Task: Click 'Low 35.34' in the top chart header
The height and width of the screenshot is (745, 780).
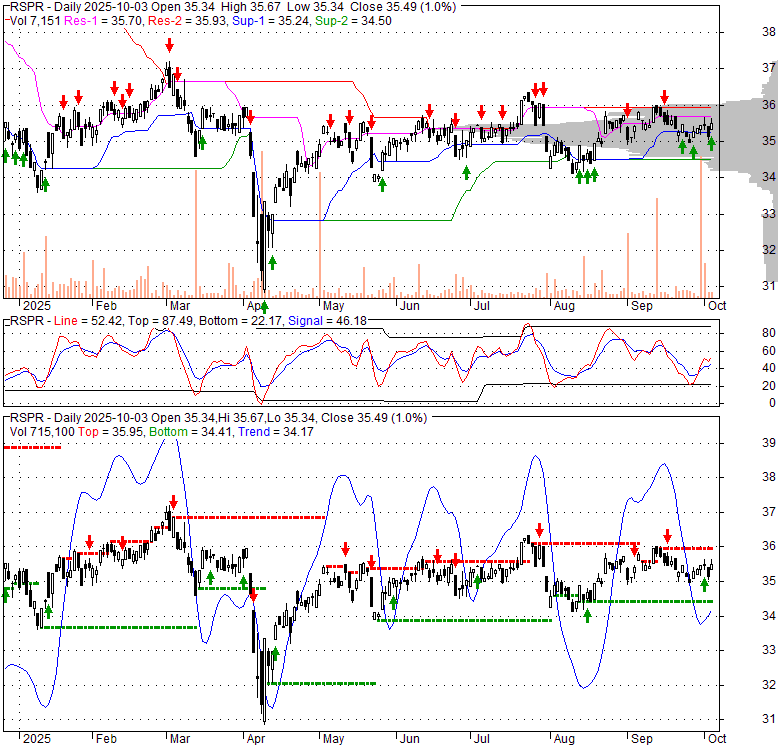Action: point(316,7)
